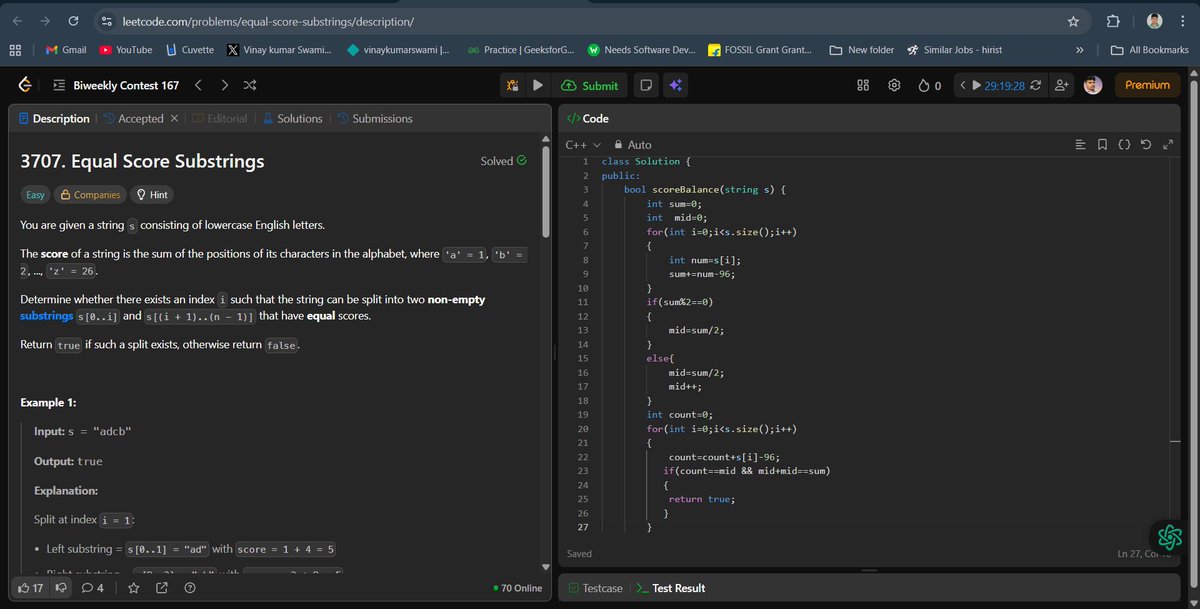Open the locked Companies tag

(x=91, y=195)
